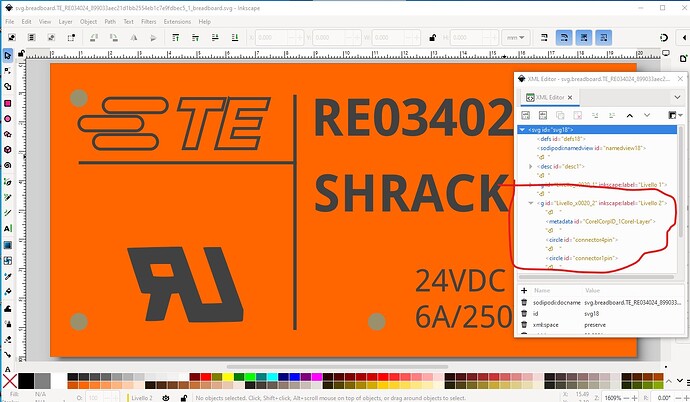690x402 pixels.
Task: Toggle rubberband touch selection icon
Action: 71,37
